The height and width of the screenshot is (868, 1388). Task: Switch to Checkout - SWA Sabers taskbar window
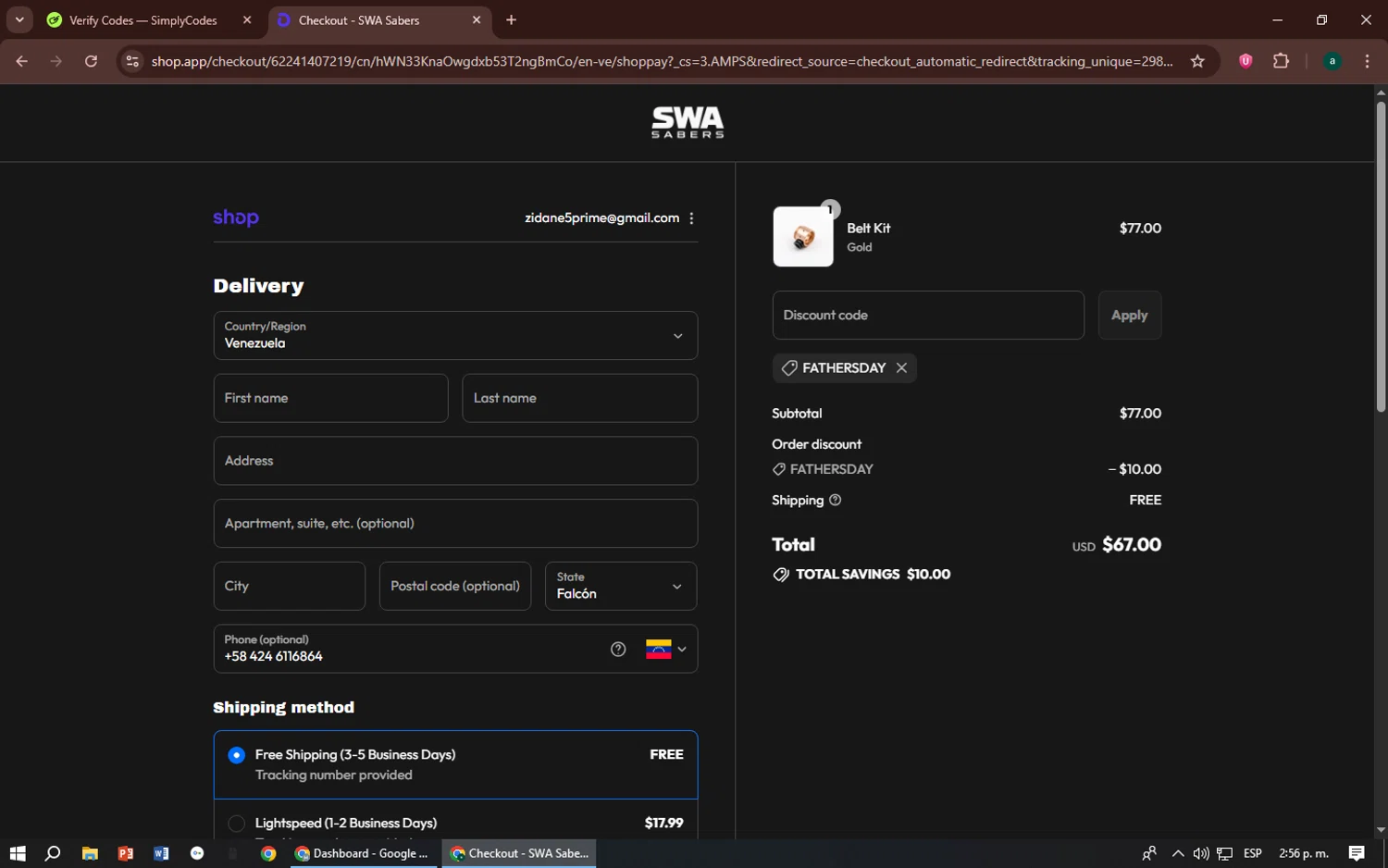click(519, 853)
